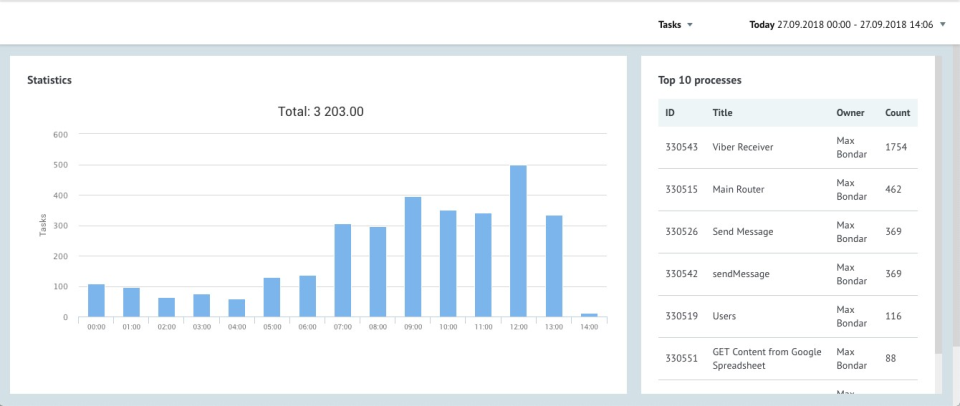Viewport: 960px width, 406px height.
Task: Click the count value 1754
Action: pos(896,147)
